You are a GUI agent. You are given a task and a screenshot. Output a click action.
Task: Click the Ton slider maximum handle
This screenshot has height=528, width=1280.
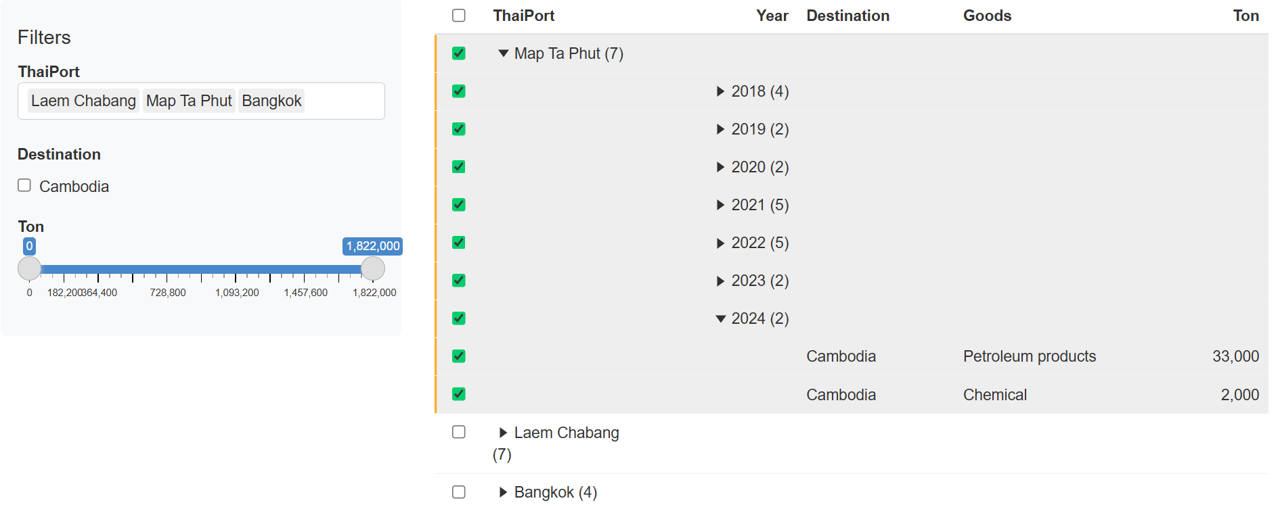[x=373, y=268]
